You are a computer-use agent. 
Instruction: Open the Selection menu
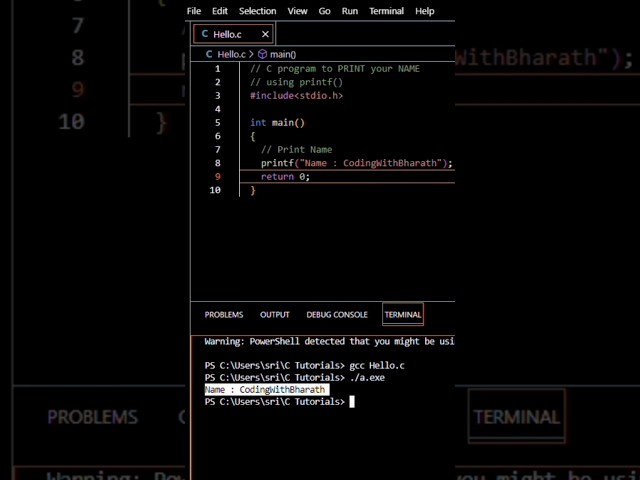coord(257,11)
